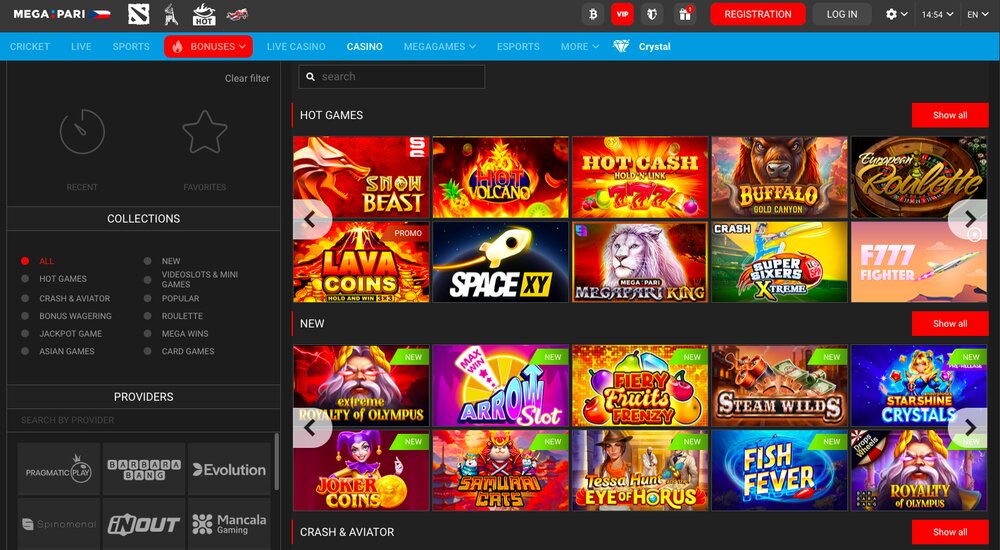This screenshot has width=1000, height=550.
Task: Select the Popular collection filter
Action: tap(172, 299)
